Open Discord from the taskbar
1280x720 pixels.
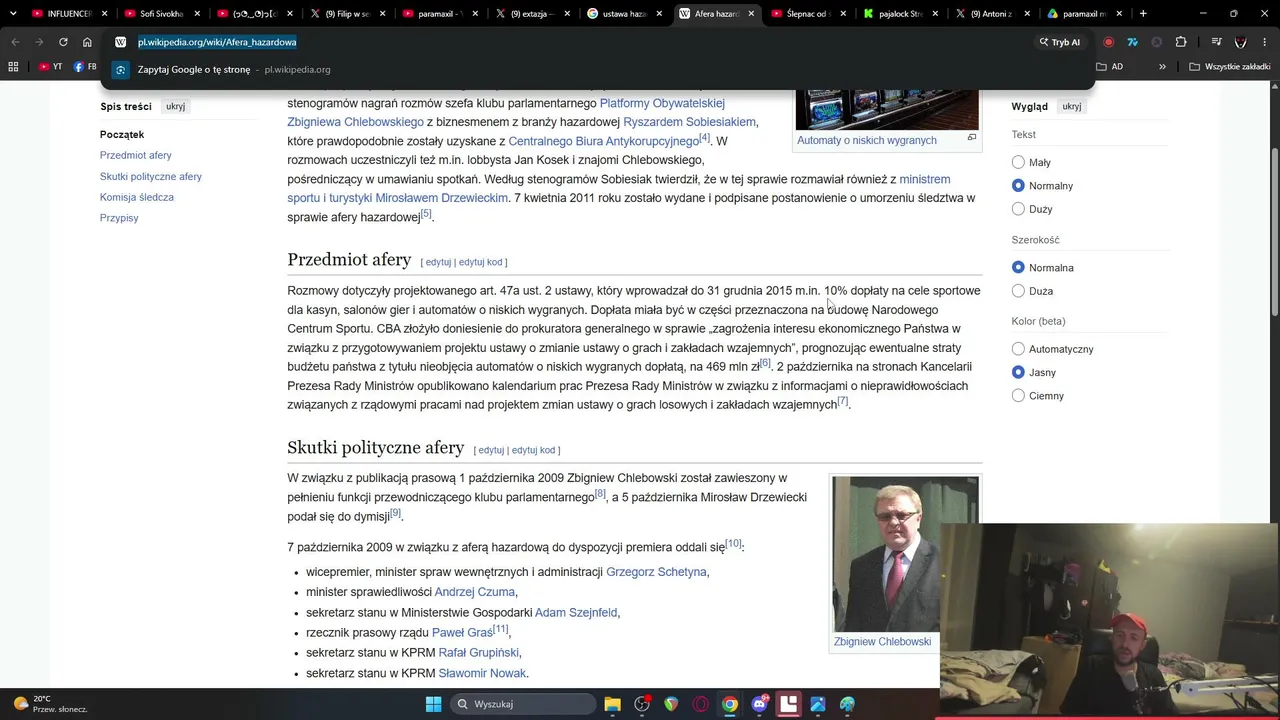(759, 704)
